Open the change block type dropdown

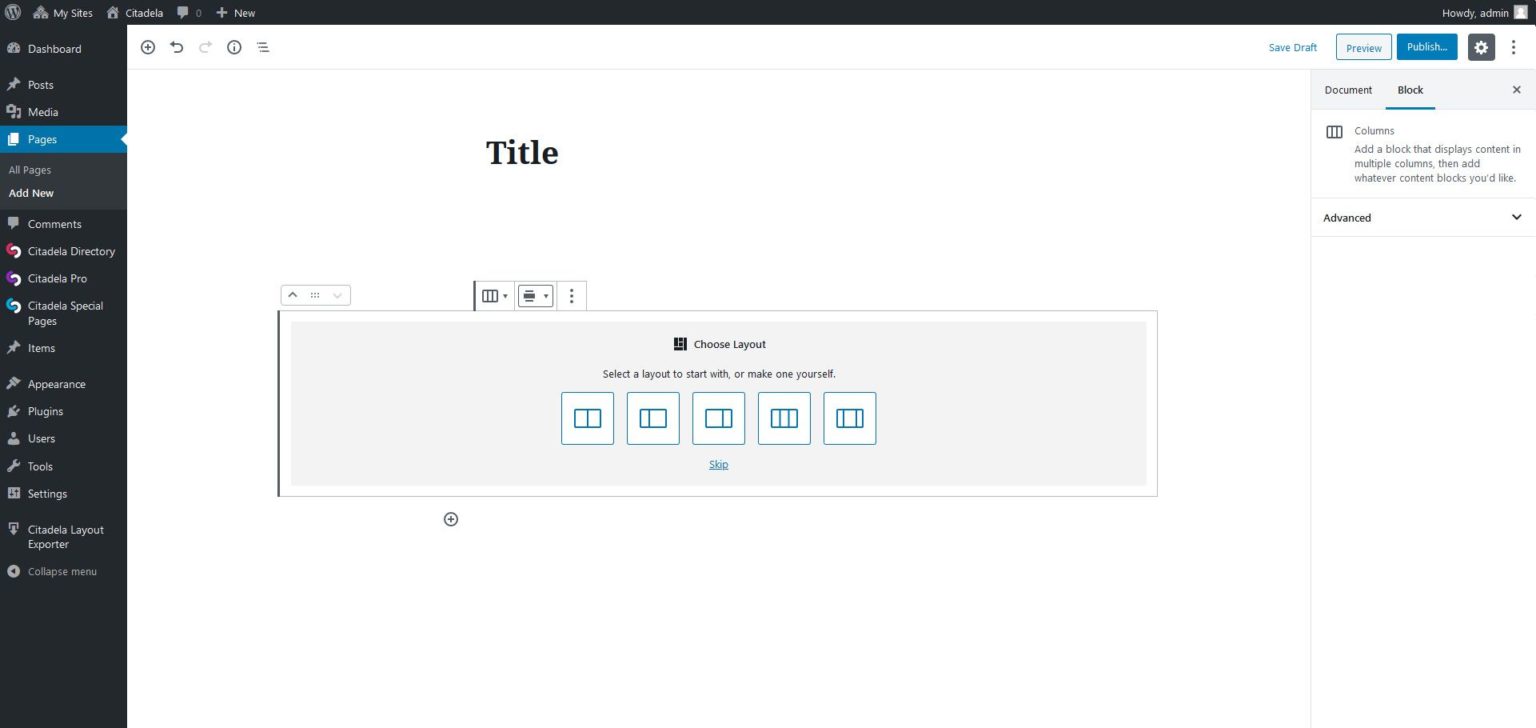click(x=493, y=295)
